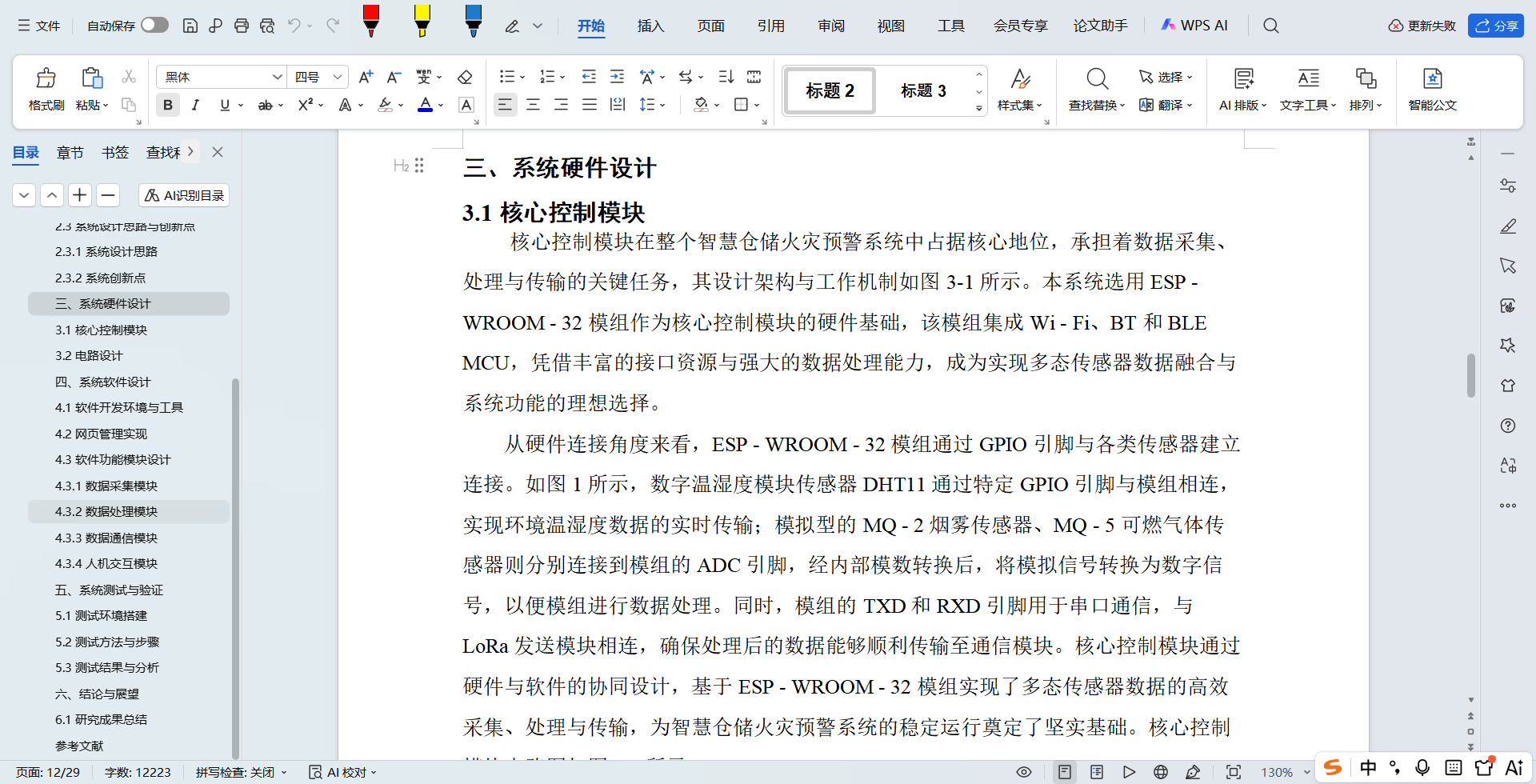Click the Clear formatting eraser icon
The image size is (1536, 784).
(x=464, y=77)
